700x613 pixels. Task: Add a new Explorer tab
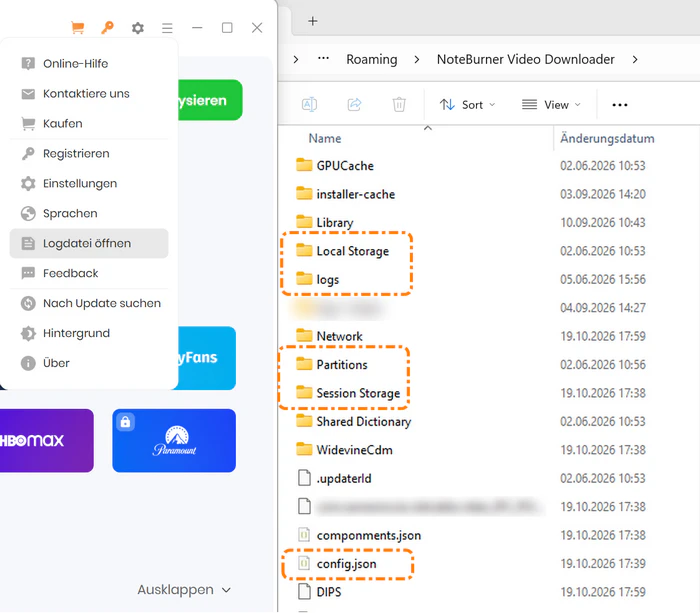313,21
